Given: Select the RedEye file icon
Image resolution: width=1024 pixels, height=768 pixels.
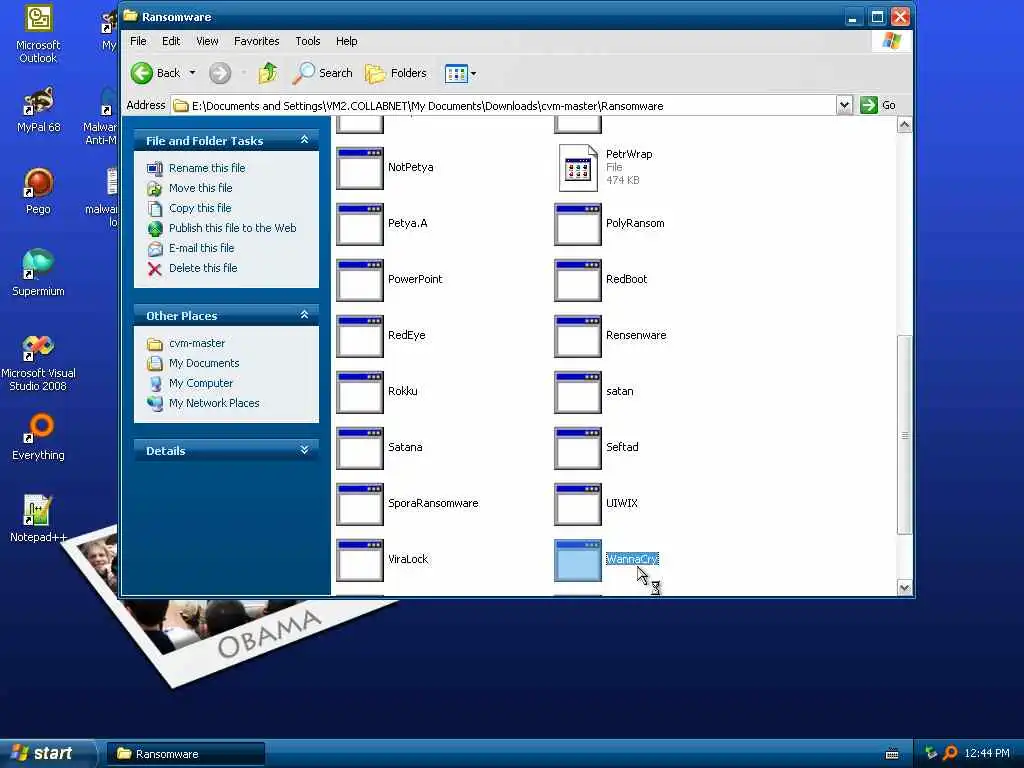Looking at the screenshot, I should [x=360, y=336].
